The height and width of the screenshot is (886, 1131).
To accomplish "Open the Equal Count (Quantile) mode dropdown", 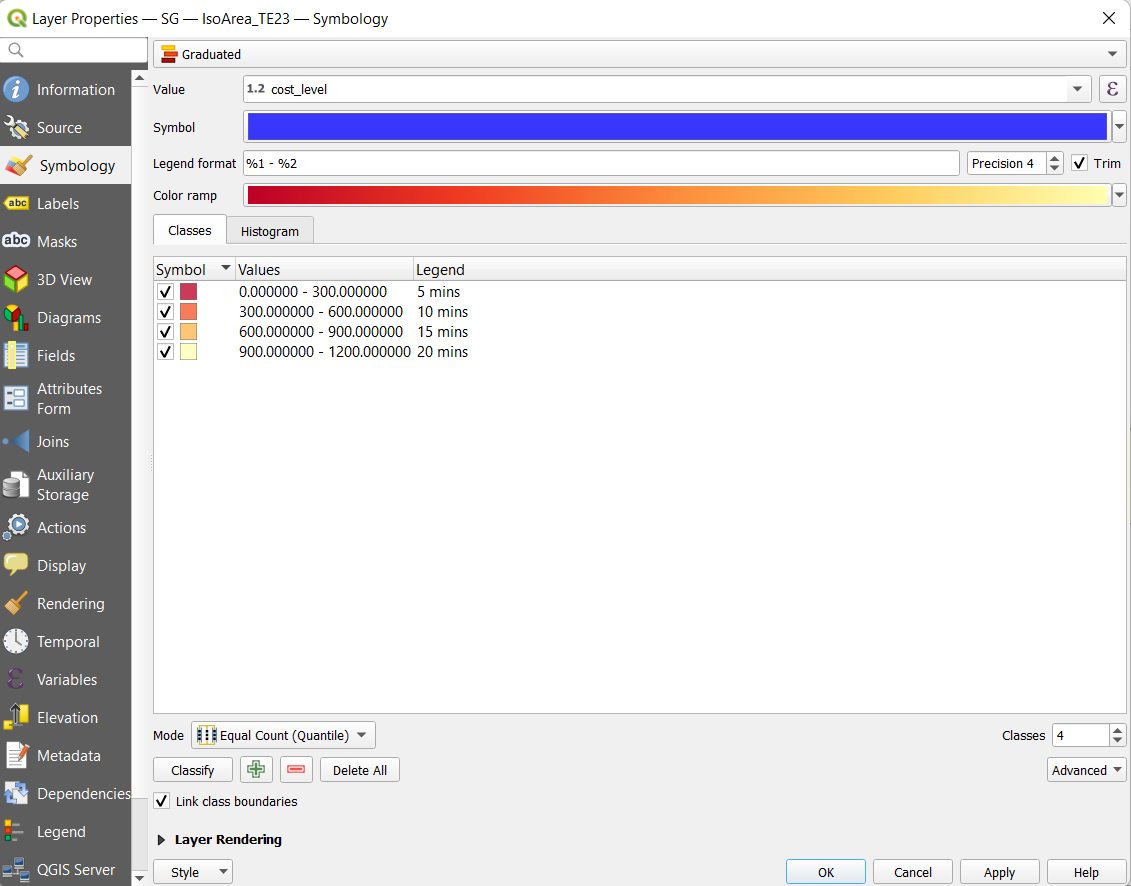I will pyautogui.click(x=283, y=735).
